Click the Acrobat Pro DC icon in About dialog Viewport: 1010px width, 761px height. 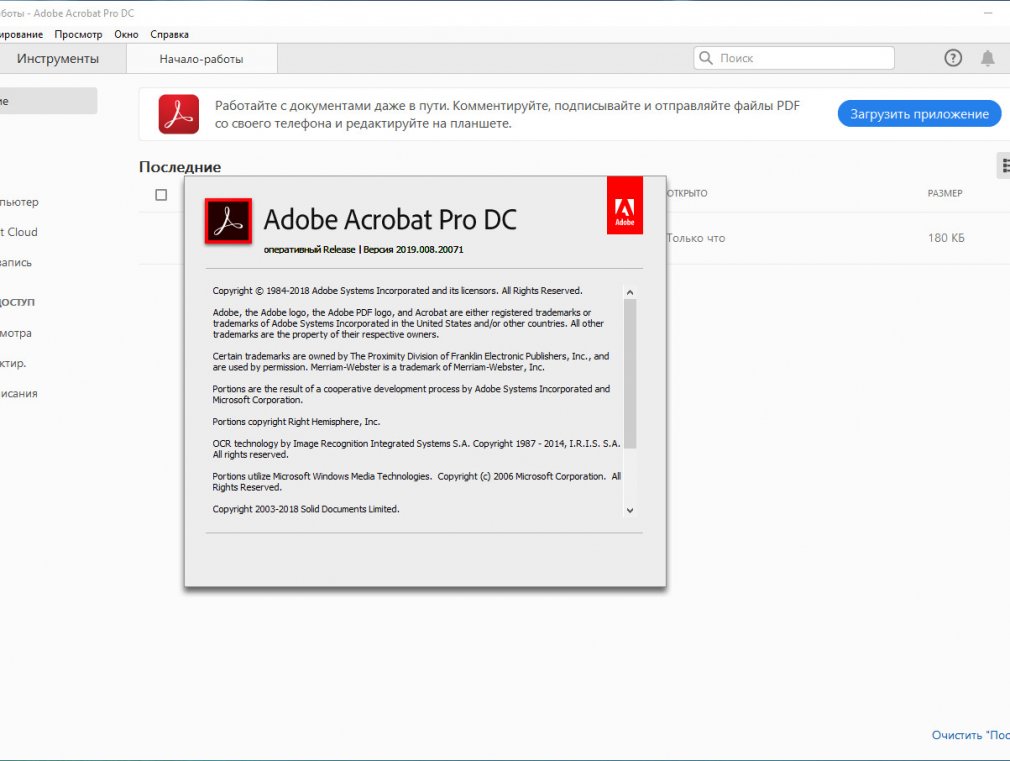tap(228, 221)
